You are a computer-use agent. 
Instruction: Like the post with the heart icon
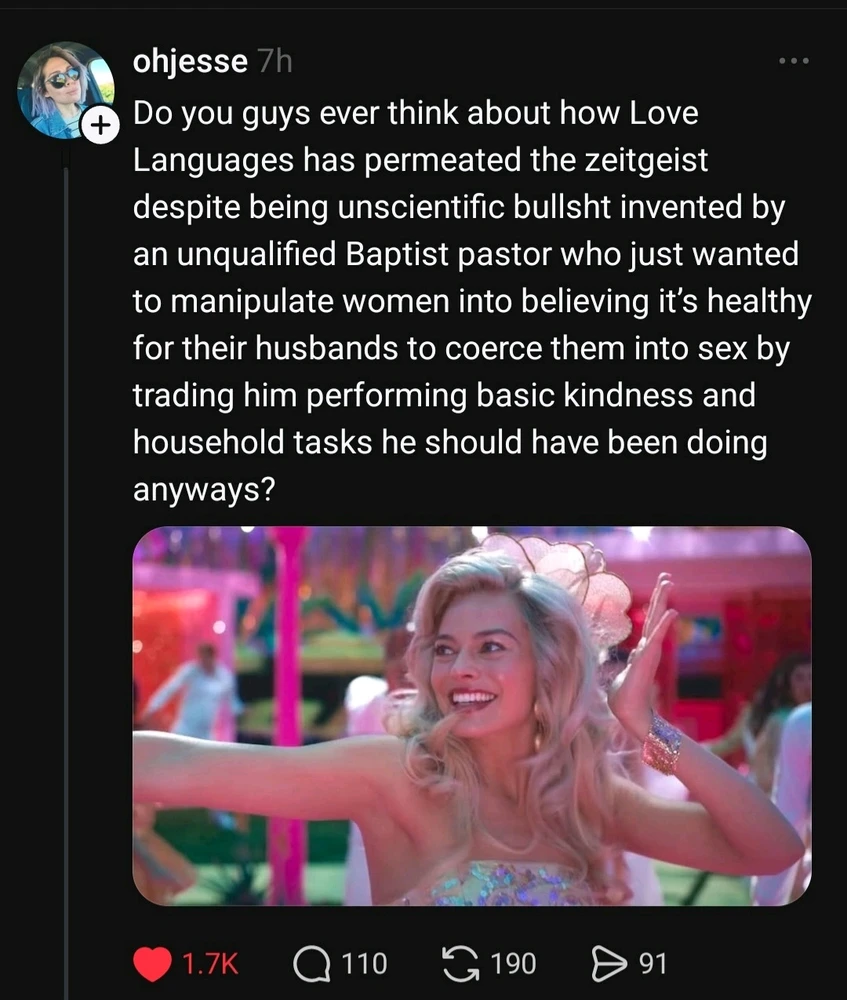(x=152, y=964)
